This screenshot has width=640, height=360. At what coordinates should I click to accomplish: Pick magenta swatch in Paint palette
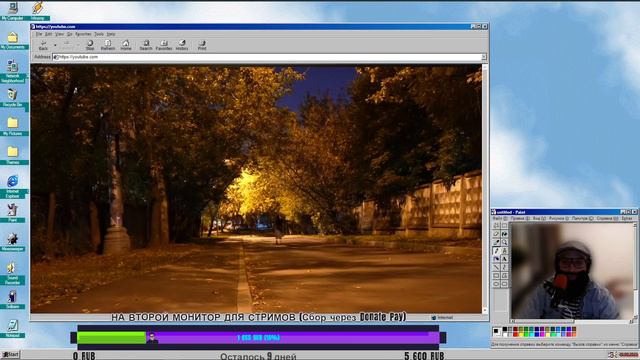(542, 334)
